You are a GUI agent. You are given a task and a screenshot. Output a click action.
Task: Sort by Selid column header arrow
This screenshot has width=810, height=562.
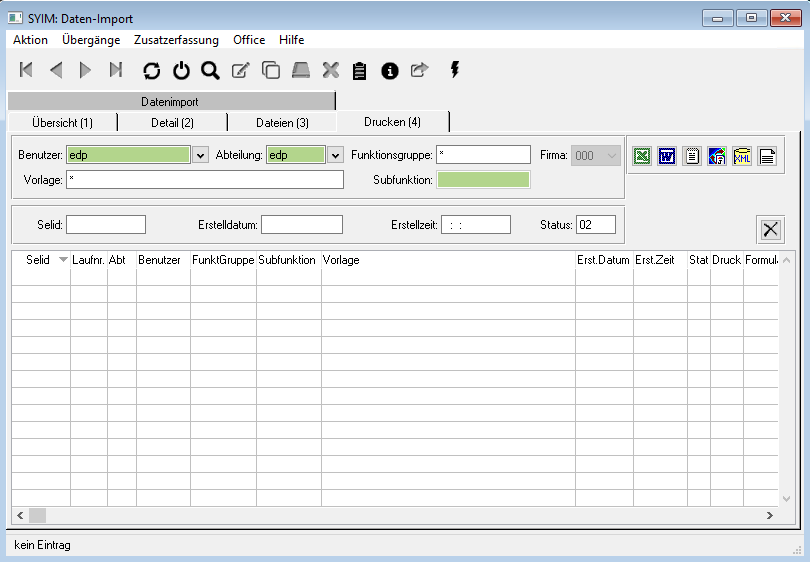(x=64, y=260)
